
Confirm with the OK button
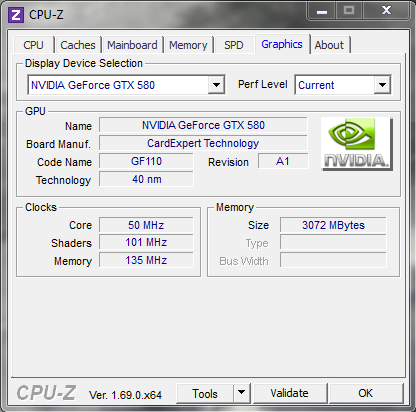pos(366,393)
